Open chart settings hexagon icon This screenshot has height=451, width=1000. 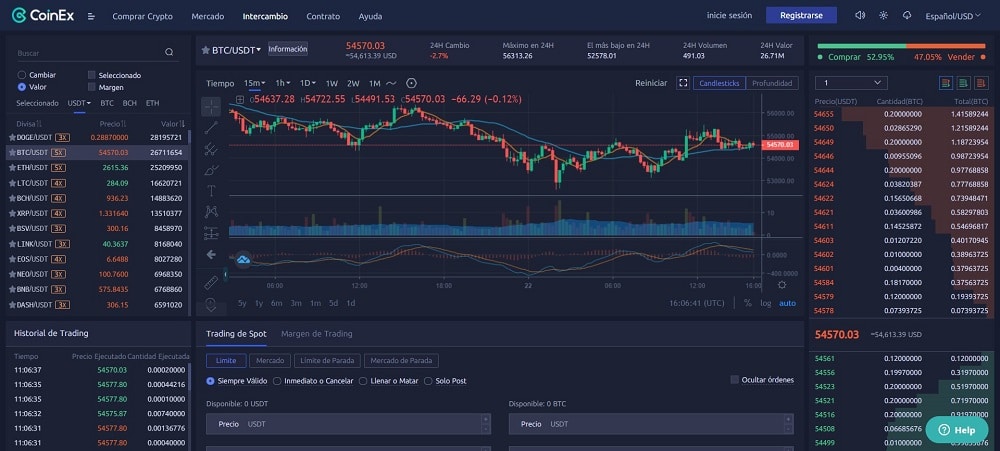[x=411, y=83]
